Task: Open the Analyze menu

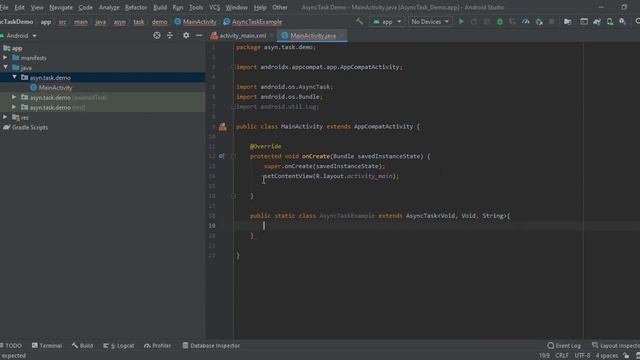Action: click(x=109, y=7)
